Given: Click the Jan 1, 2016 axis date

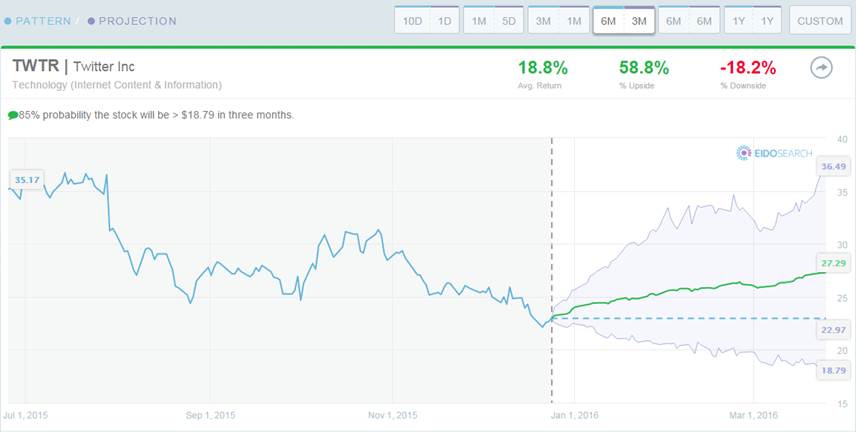Looking at the screenshot, I should point(574,415).
